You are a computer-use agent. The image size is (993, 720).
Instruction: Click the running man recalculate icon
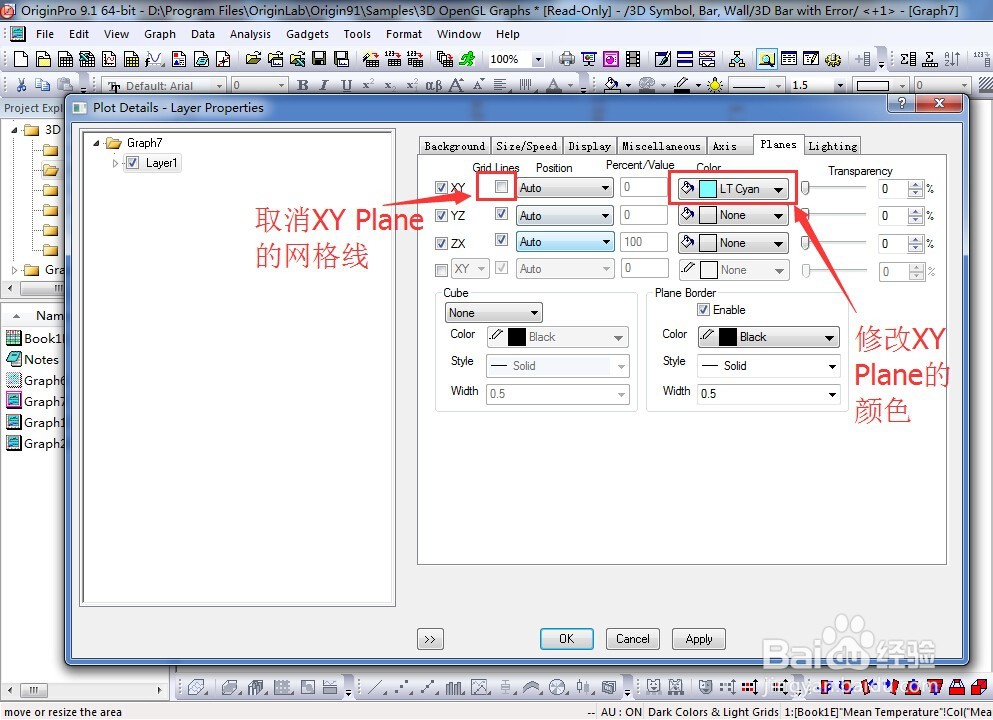click(467, 60)
